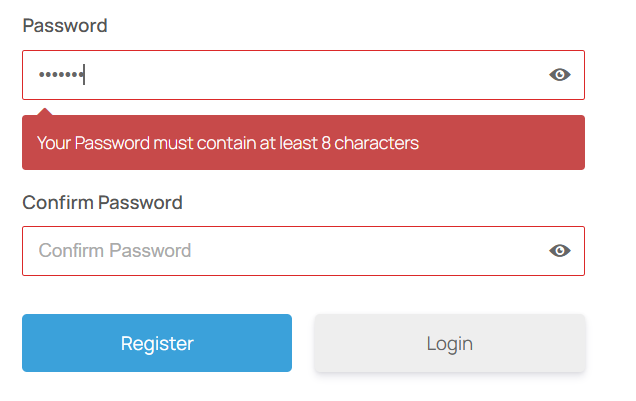The height and width of the screenshot is (401, 636).
Task: Go to Login with the gray button
Action: tap(449, 343)
